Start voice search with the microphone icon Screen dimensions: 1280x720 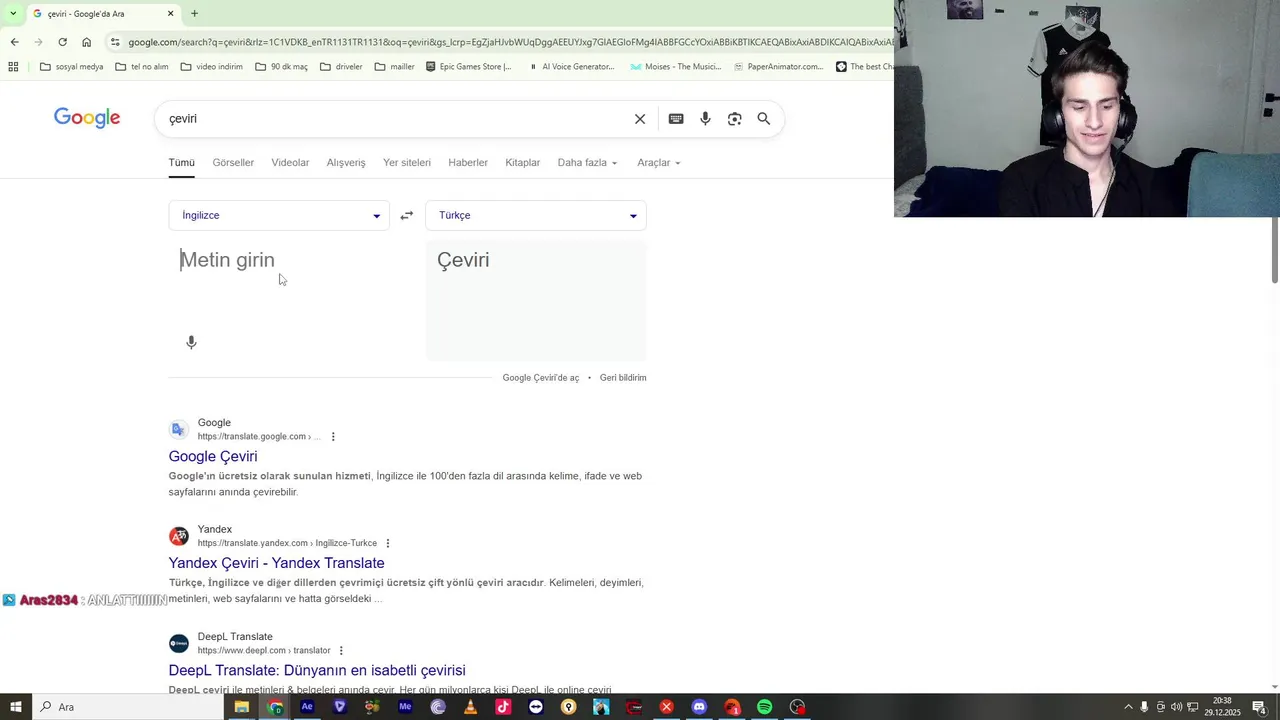coord(705,119)
